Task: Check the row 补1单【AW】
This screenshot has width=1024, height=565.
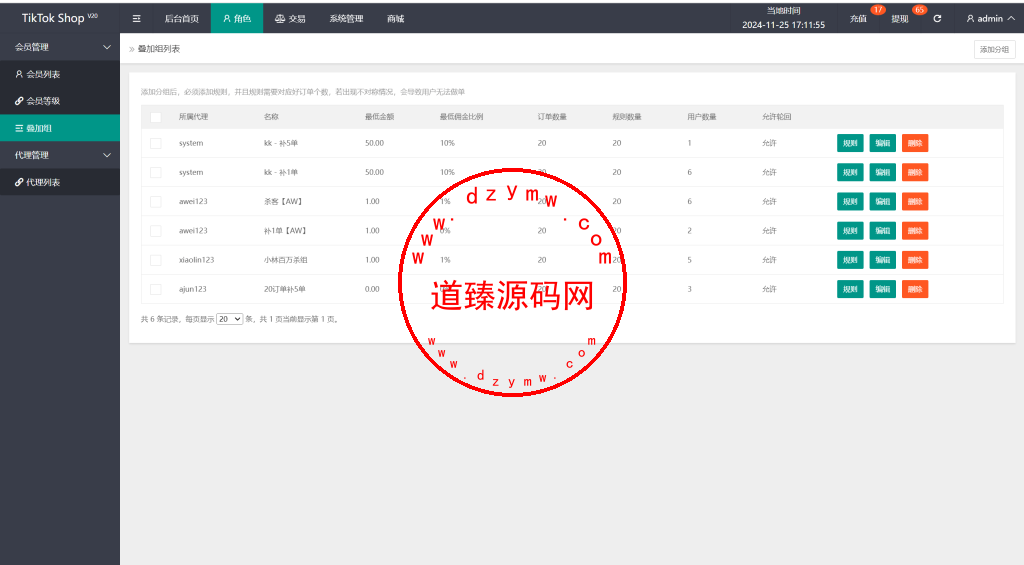Action: [x=155, y=231]
